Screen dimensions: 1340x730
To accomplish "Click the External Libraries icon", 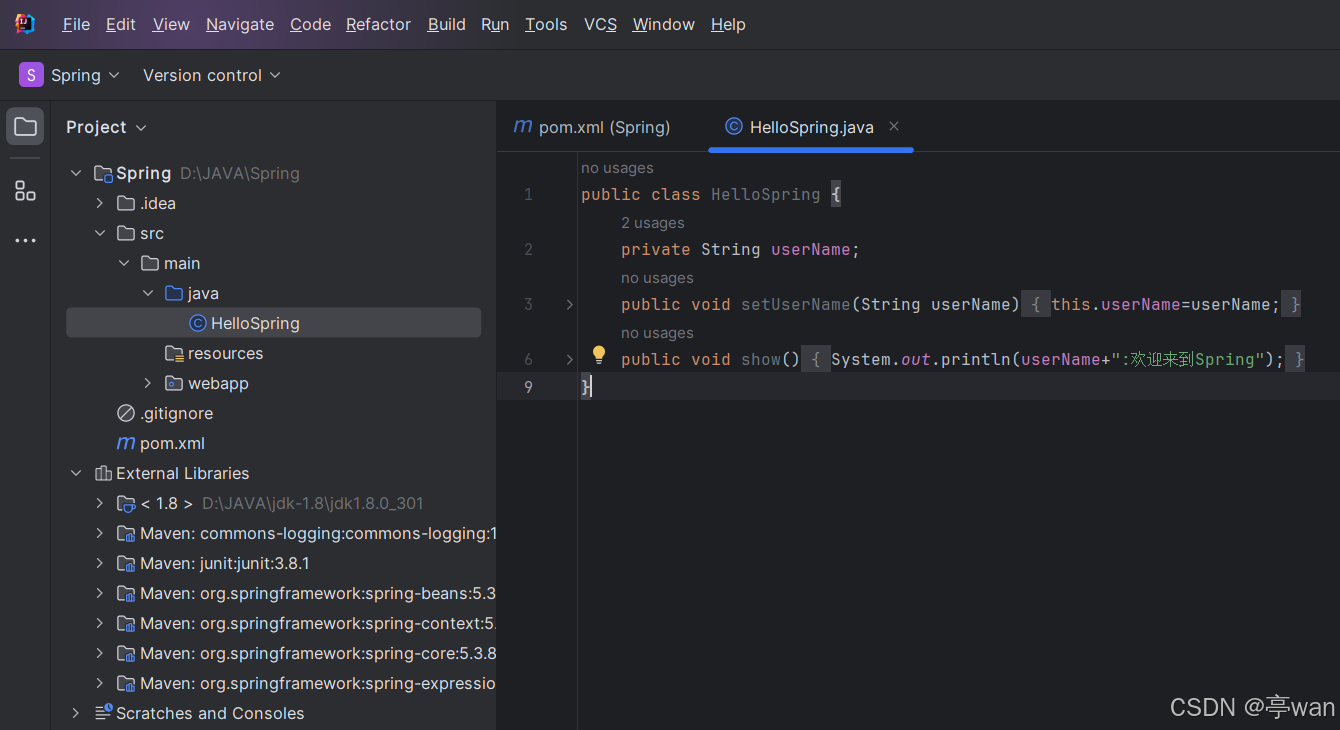I will point(103,473).
